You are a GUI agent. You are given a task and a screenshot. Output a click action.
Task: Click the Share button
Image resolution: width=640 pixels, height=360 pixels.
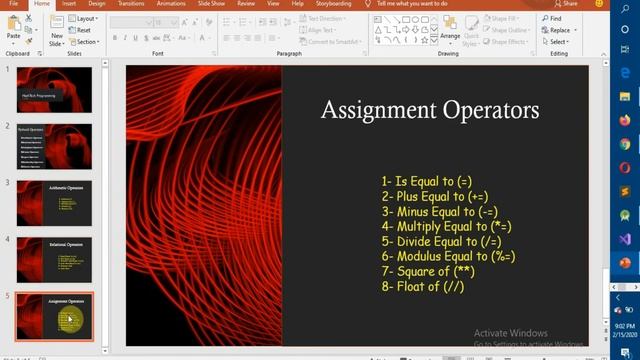click(566, 4)
